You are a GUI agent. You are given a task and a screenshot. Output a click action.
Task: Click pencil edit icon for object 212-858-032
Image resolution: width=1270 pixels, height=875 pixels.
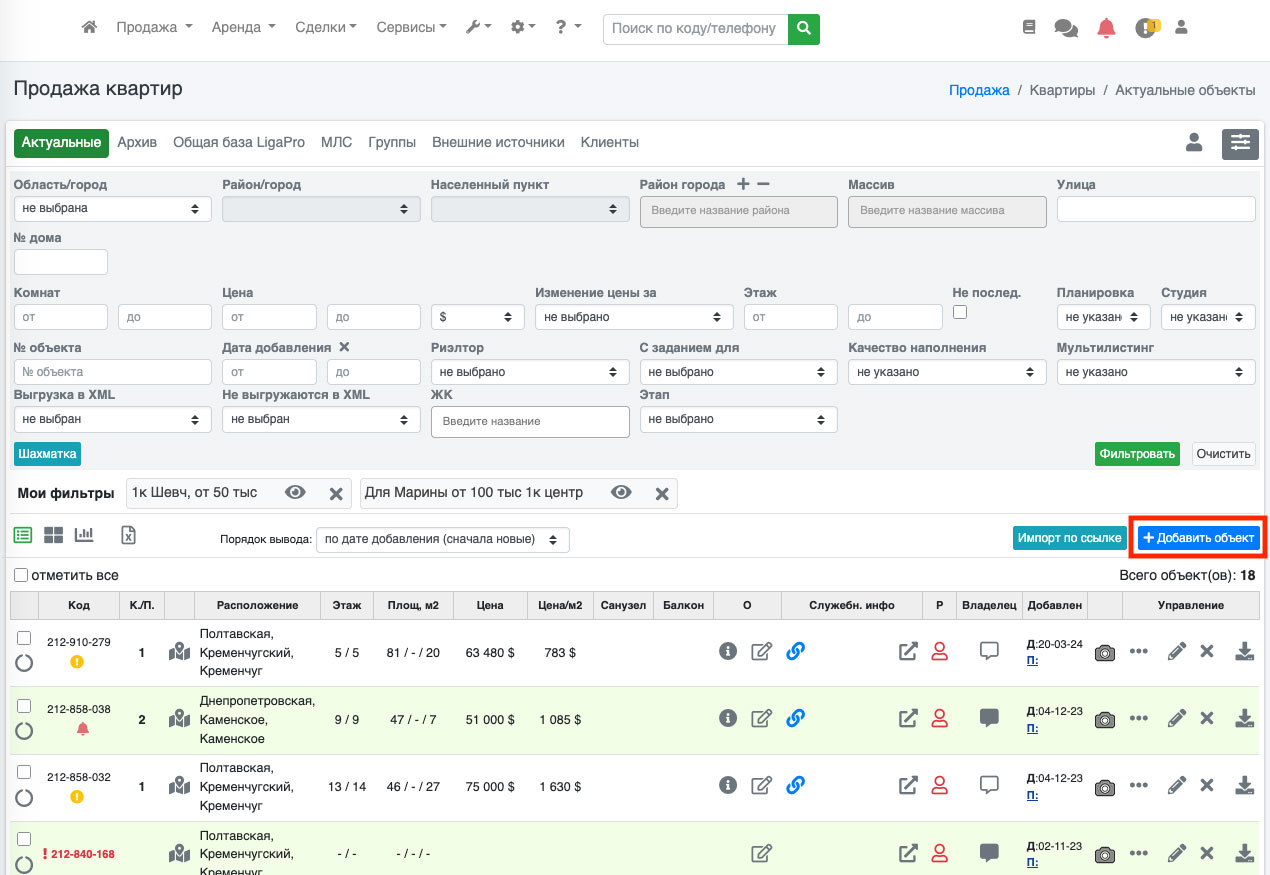pos(1177,786)
